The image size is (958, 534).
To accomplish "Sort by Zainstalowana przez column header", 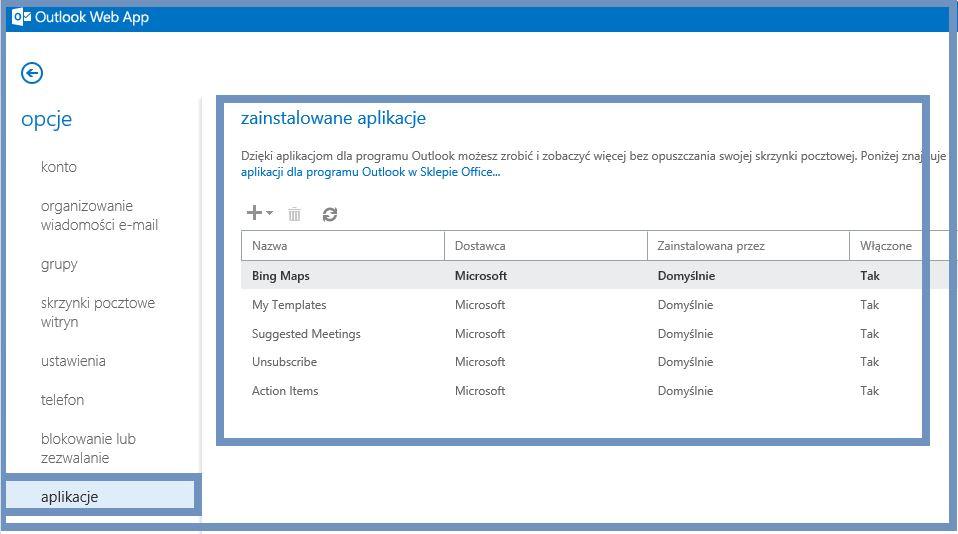I will pyautogui.click(x=748, y=246).
